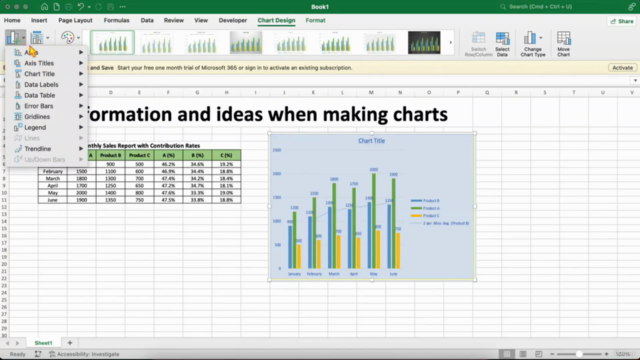Screen dimensions: 640x360
Task: Click Product A legend entry
Action: tap(425, 208)
